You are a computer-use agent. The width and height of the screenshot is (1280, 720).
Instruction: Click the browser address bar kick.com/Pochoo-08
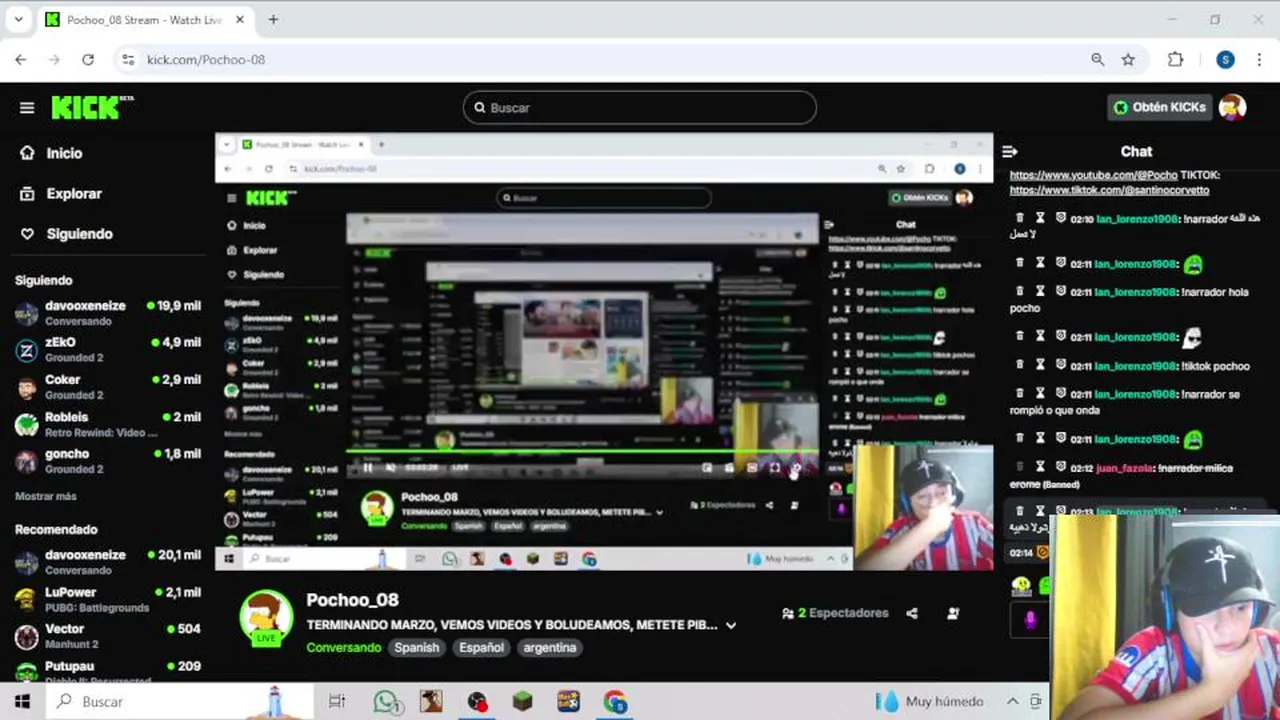(600, 60)
